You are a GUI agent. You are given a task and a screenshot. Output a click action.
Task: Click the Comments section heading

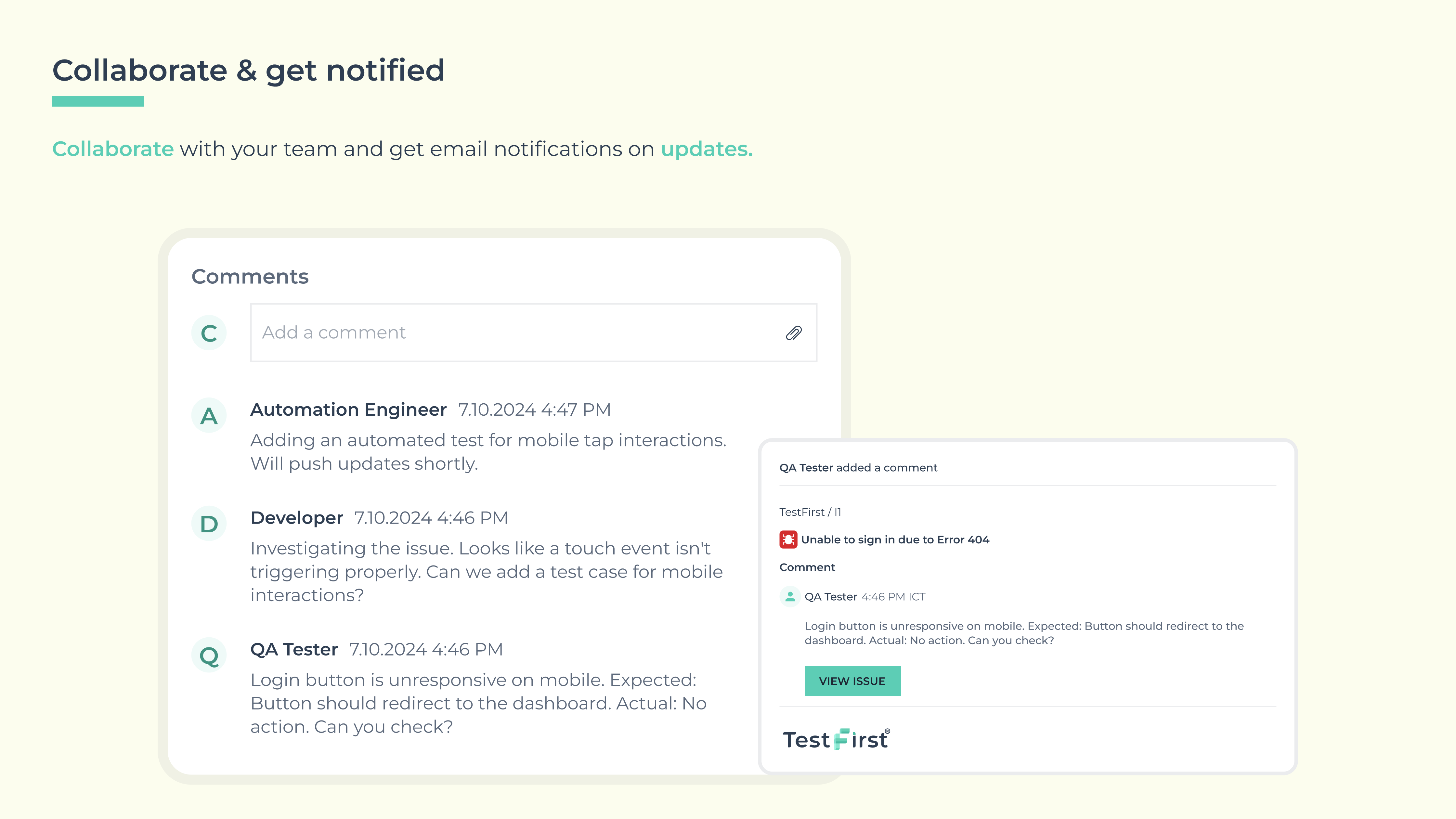pos(250,276)
